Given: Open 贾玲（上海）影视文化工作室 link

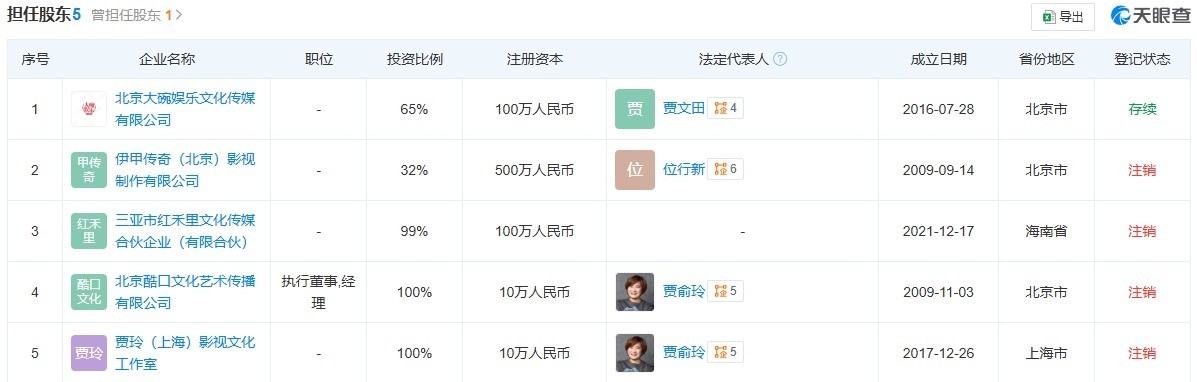Looking at the screenshot, I should click(184, 352).
